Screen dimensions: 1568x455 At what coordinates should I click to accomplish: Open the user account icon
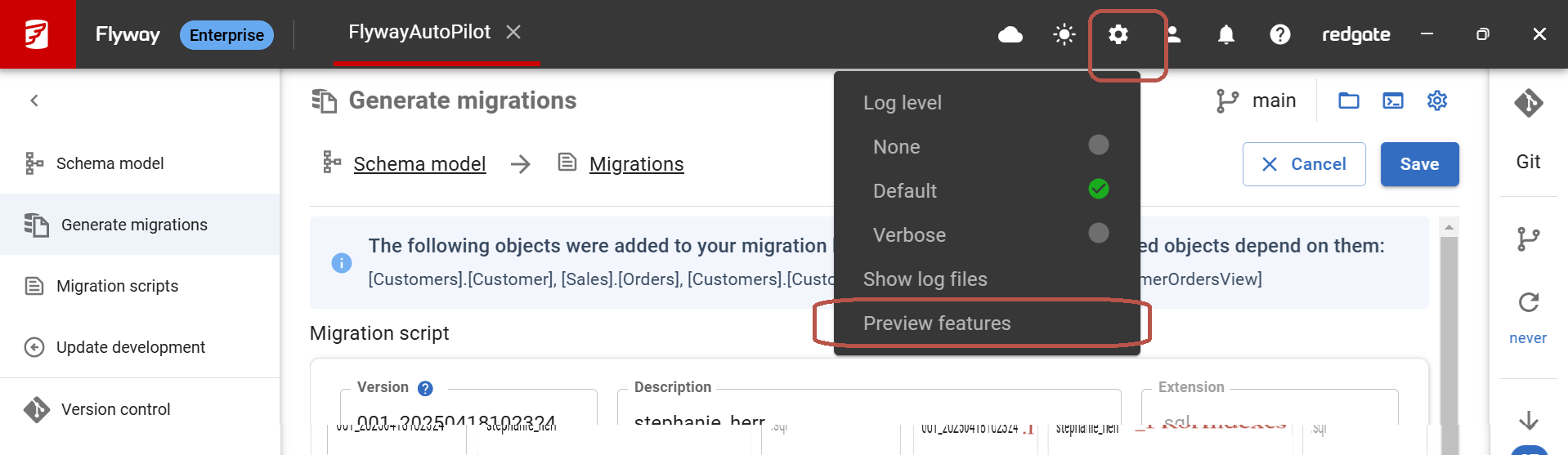1173,34
